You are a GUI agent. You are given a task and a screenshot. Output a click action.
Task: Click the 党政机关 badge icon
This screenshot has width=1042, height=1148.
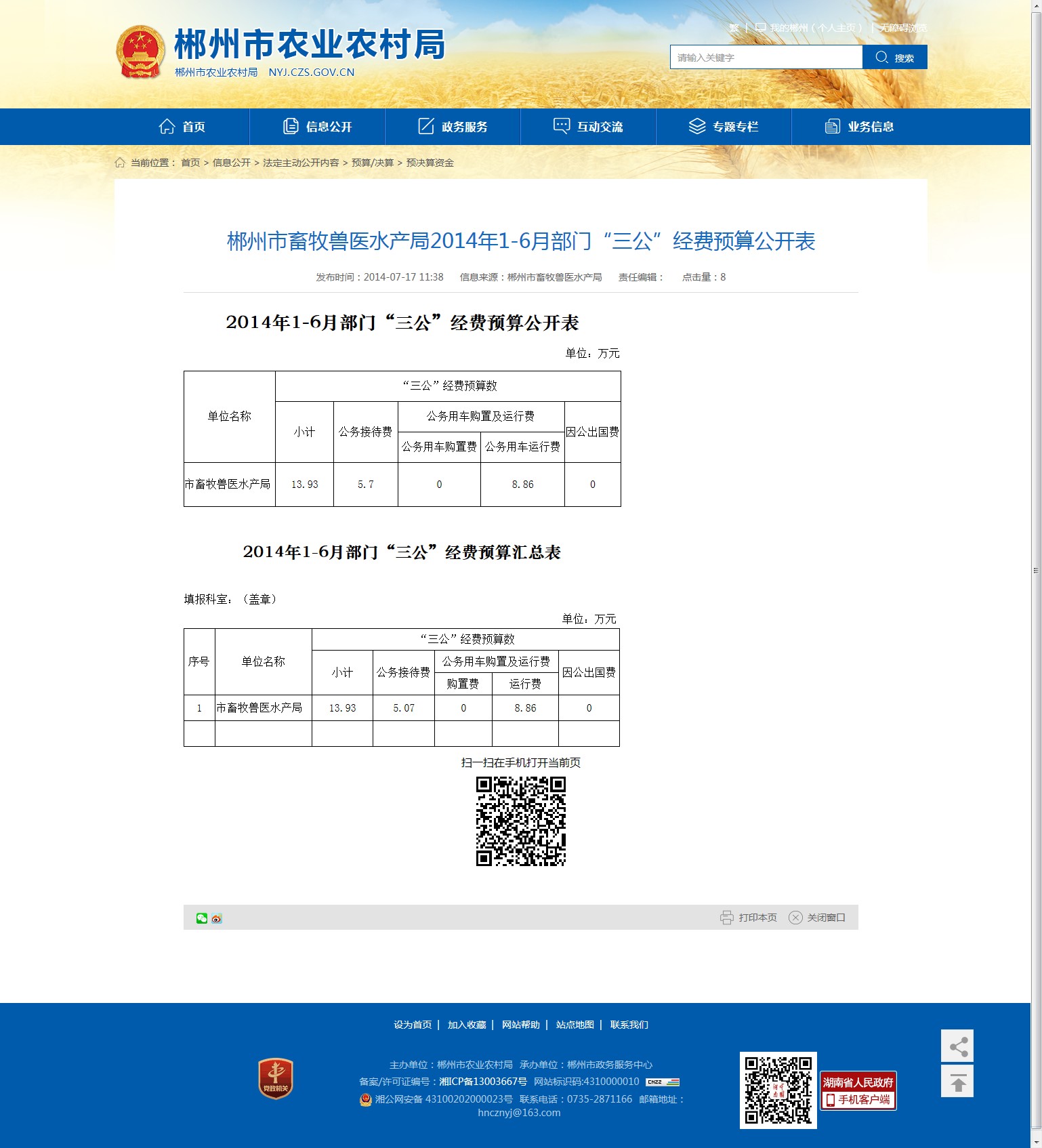coord(276,1078)
